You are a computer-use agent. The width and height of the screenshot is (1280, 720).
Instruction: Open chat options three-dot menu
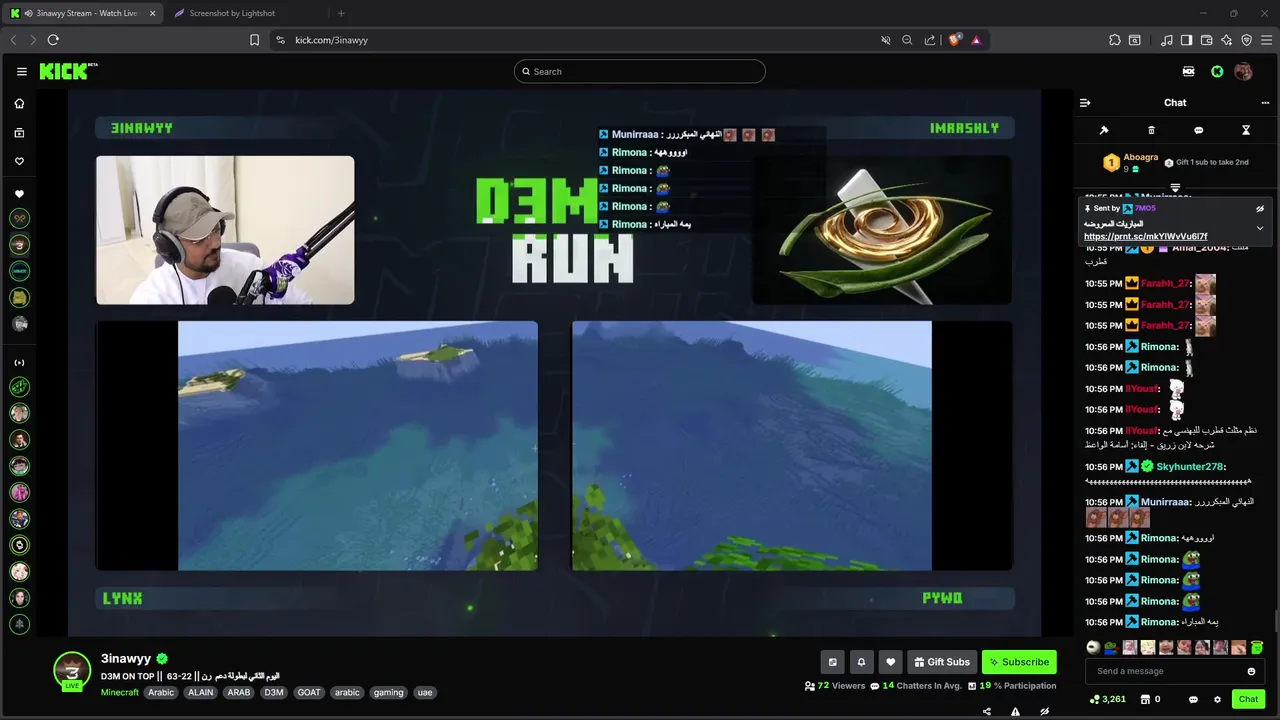(1265, 103)
